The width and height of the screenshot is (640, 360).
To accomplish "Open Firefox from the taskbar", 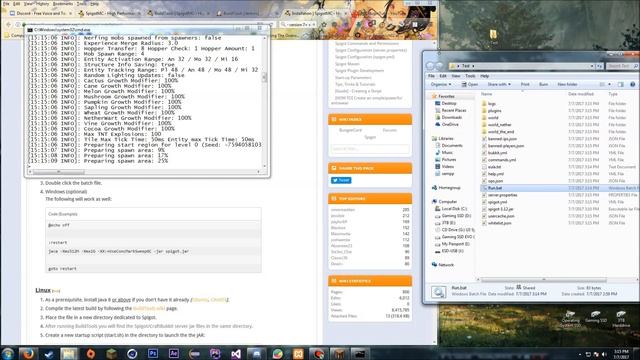I will [x=28, y=353].
